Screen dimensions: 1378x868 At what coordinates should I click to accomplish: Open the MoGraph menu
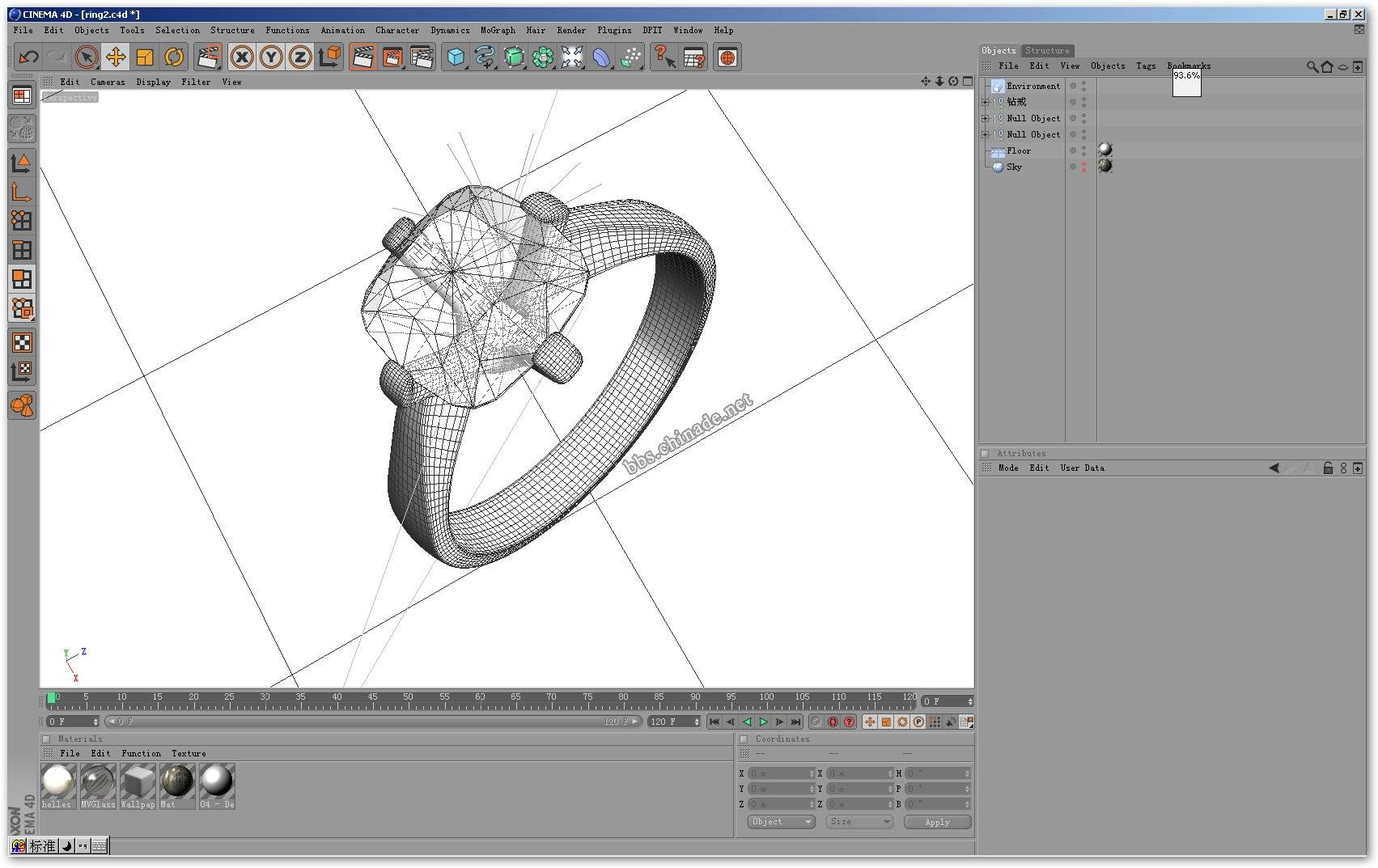[498, 30]
